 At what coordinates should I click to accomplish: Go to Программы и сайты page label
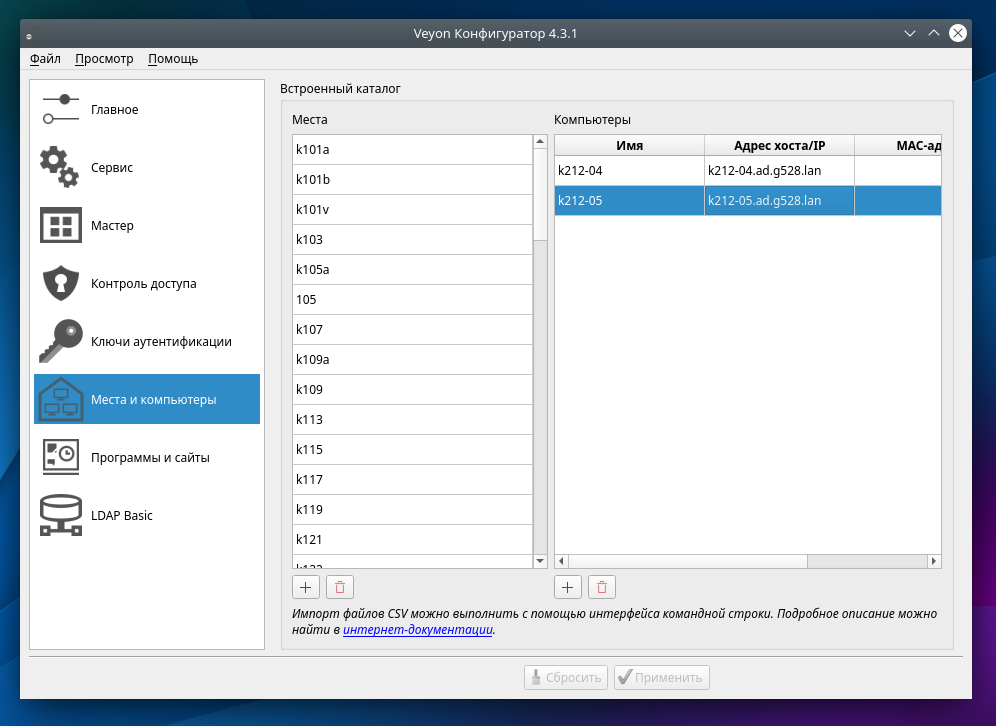click(150, 457)
